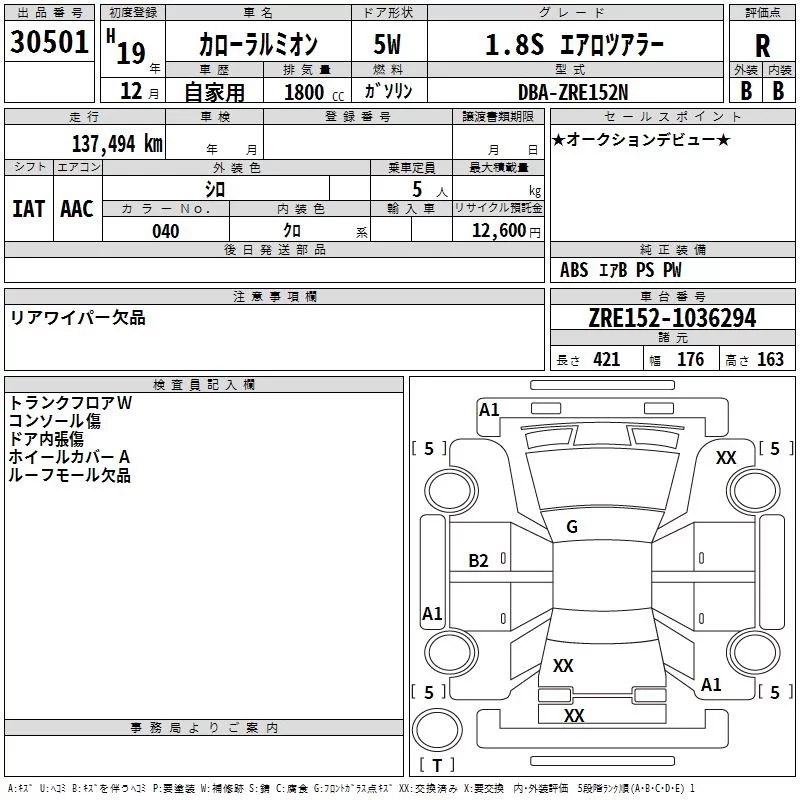Viewport: 800px width, 800px height.
Task: Click the mileage value 137,494 km
Action: click(117, 143)
